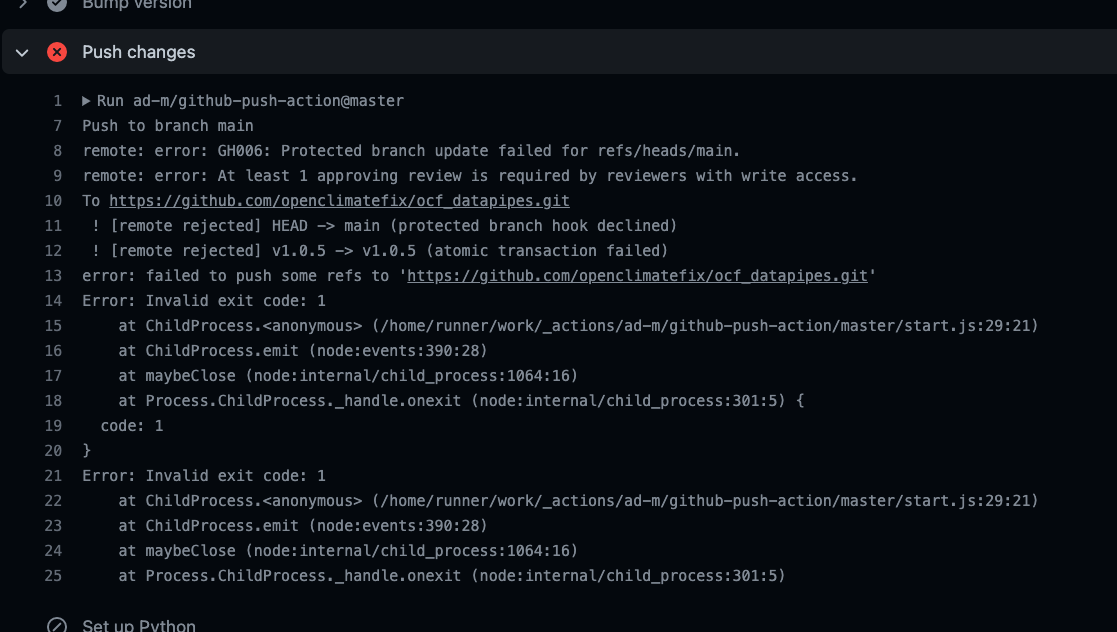Click the GH006 protected branch error line
The width and height of the screenshot is (1117, 632).
pyautogui.click(x=405, y=150)
